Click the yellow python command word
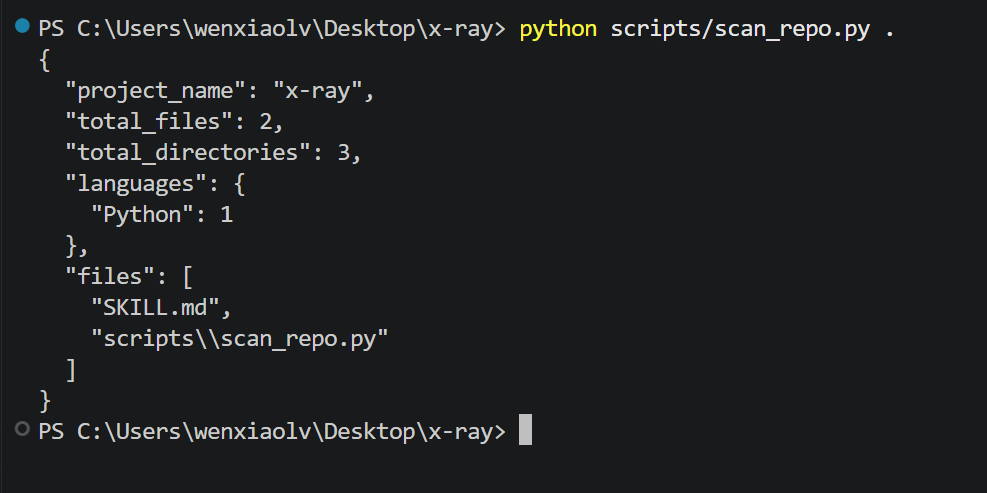Image resolution: width=987 pixels, height=493 pixels. 558,30
